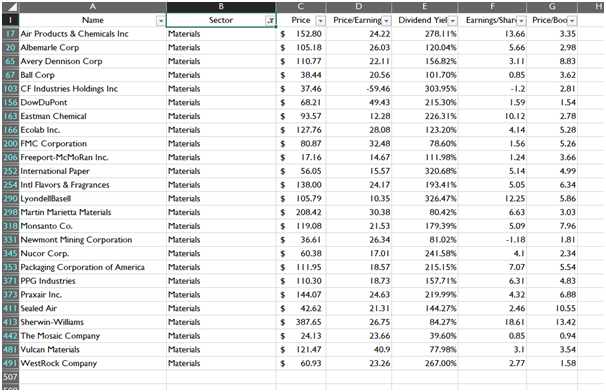Click the 49.43 Price/Earnings cell

pyautogui.click(x=359, y=102)
